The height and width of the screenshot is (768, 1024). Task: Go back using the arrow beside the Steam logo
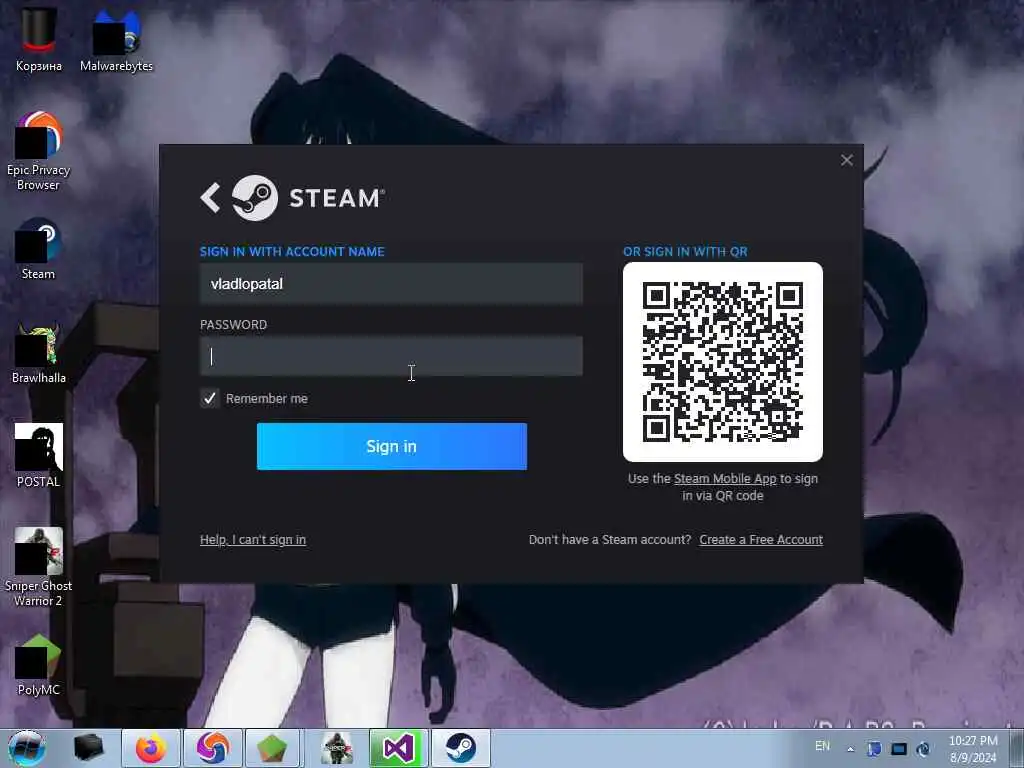210,198
